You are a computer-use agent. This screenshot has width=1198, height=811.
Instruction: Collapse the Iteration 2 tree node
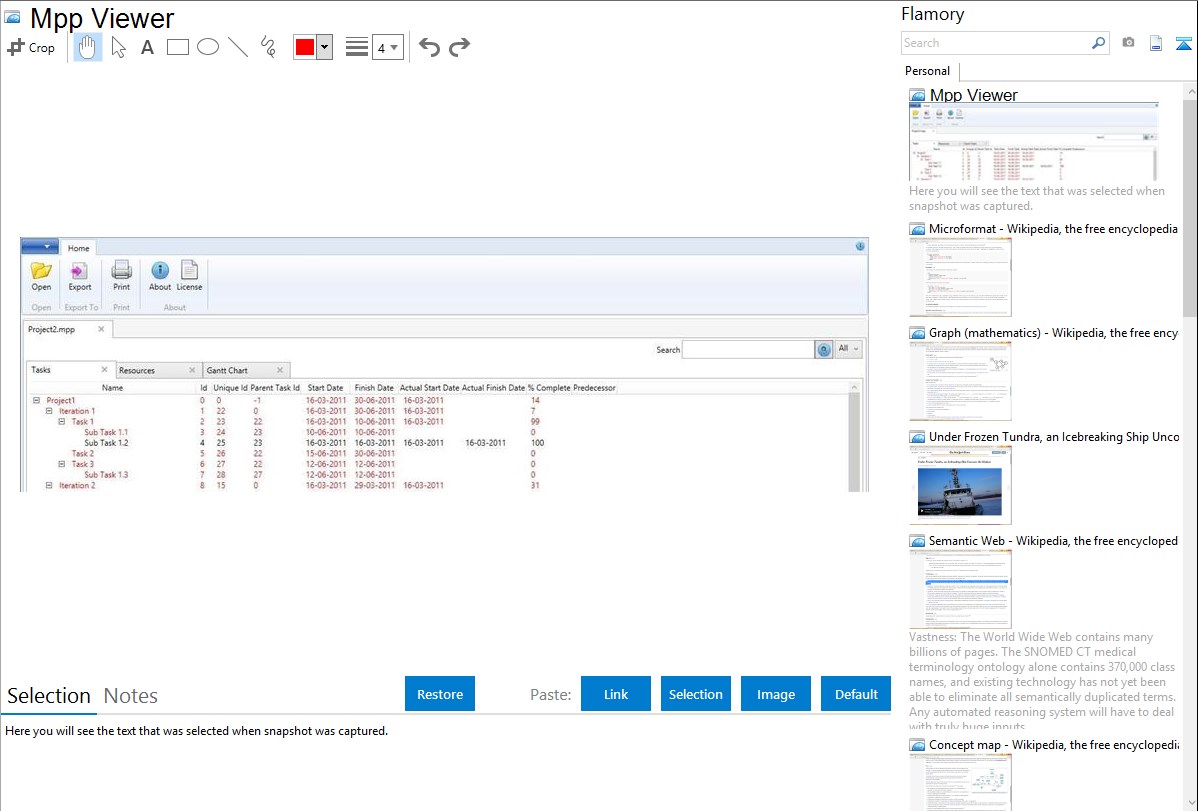[x=49, y=485]
